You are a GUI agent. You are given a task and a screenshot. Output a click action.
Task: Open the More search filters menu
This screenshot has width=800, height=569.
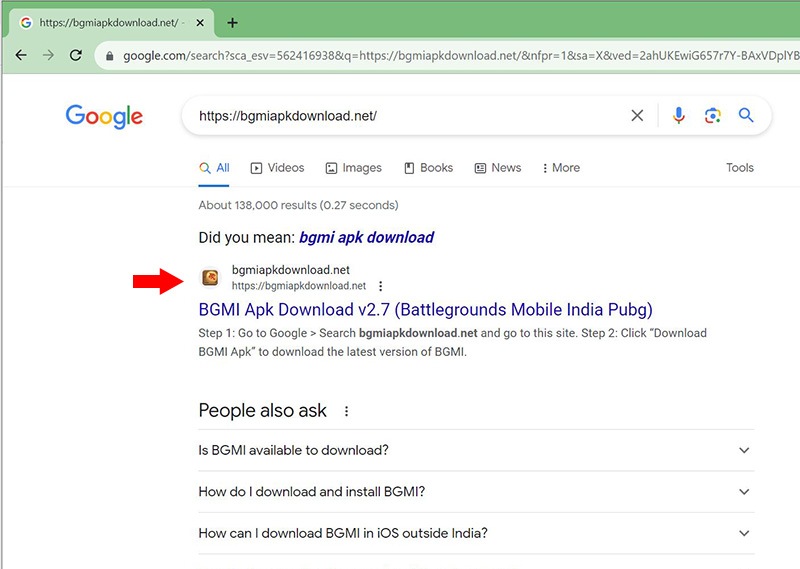coord(561,168)
